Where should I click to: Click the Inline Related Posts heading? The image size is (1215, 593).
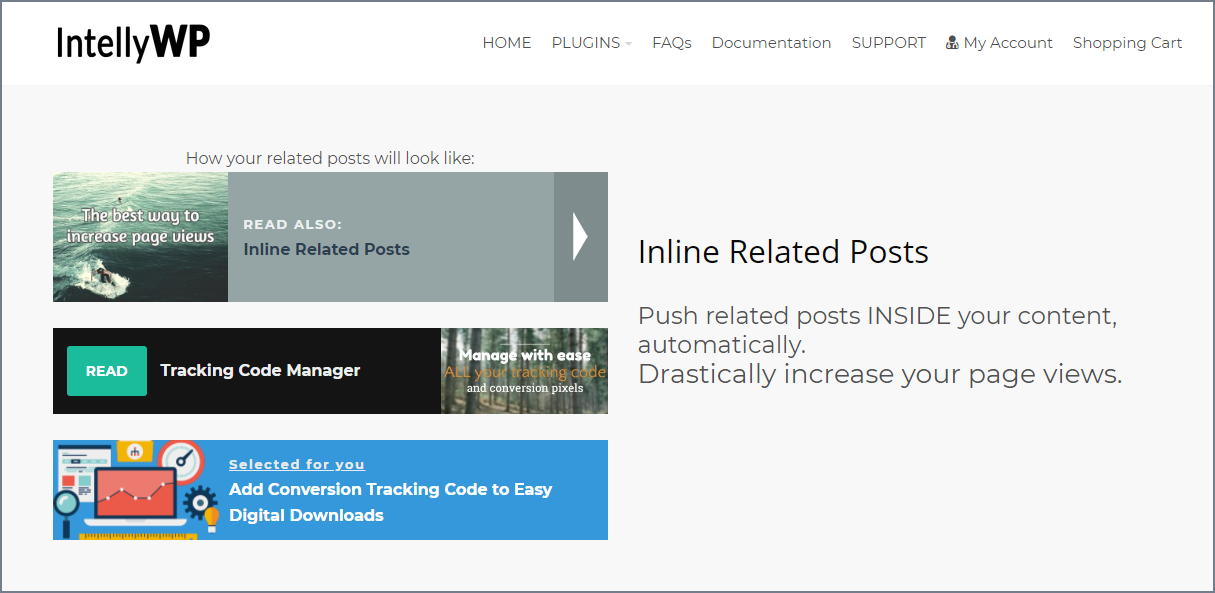pyautogui.click(x=783, y=252)
